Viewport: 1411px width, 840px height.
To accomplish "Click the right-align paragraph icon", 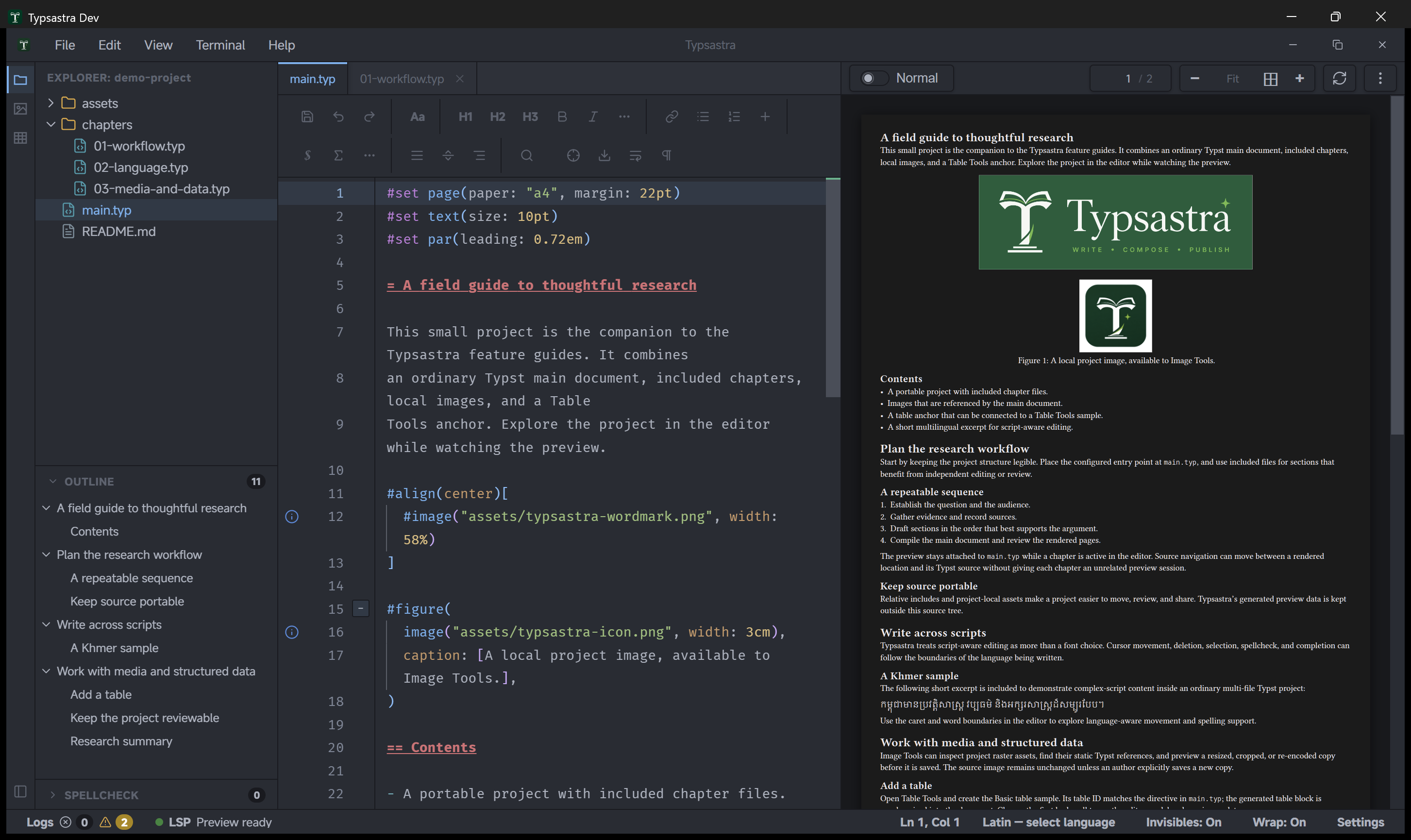I will [479, 155].
